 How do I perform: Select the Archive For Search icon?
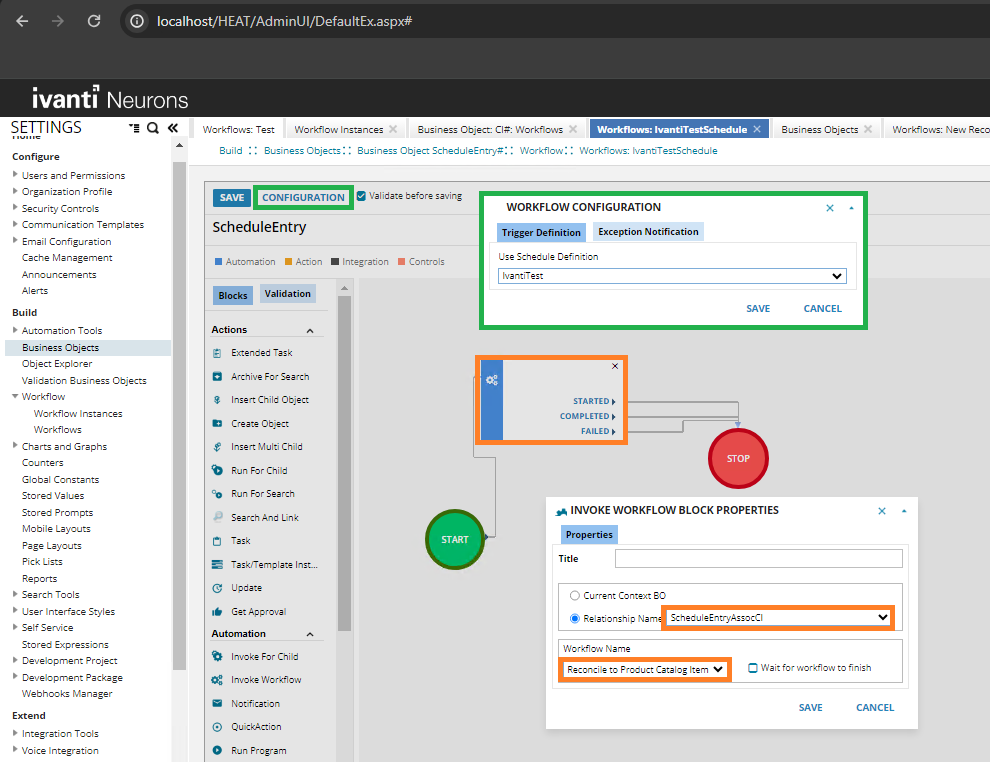point(217,377)
